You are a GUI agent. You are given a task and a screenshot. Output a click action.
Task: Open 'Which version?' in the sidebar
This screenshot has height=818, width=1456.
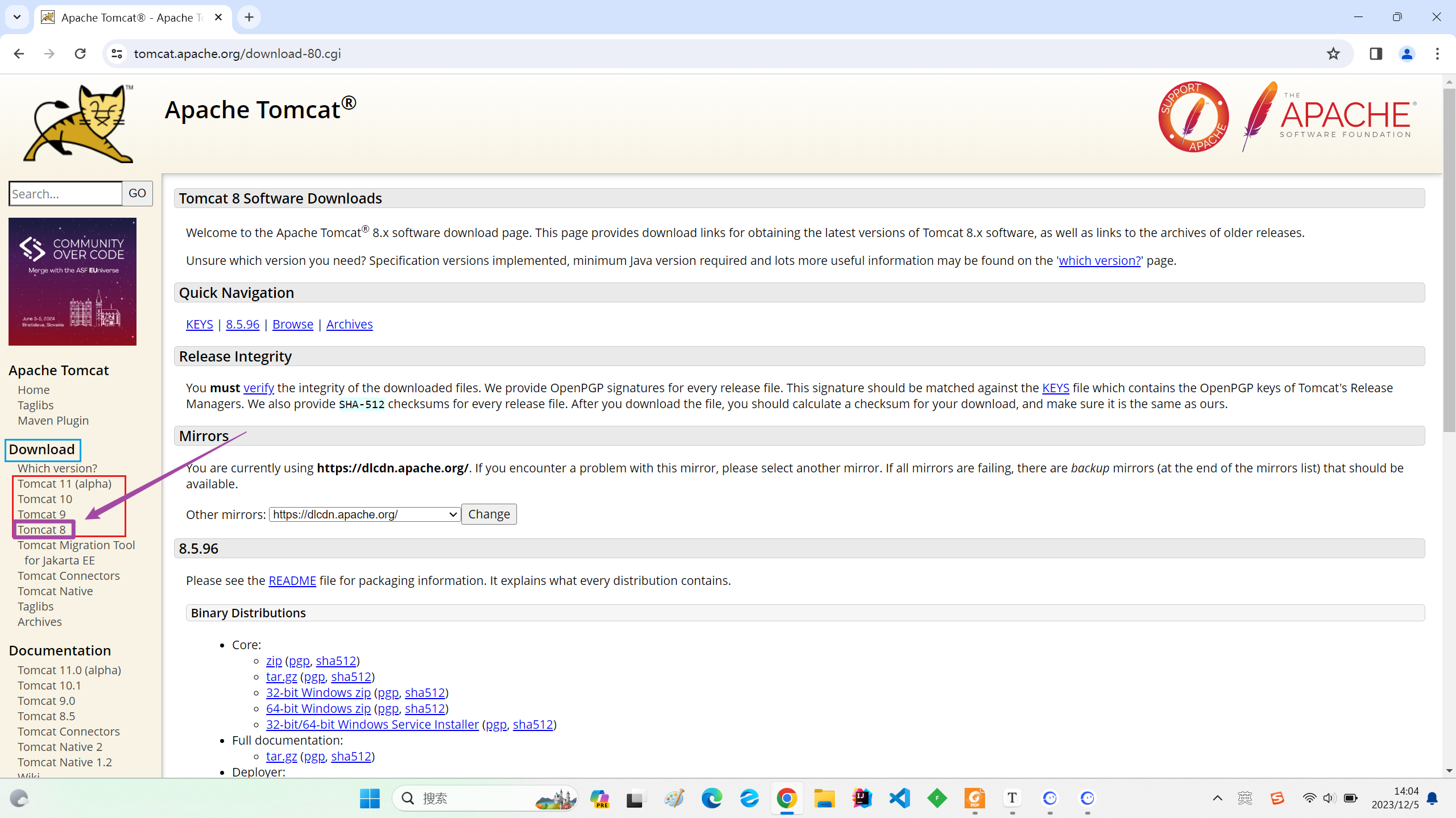click(x=57, y=468)
